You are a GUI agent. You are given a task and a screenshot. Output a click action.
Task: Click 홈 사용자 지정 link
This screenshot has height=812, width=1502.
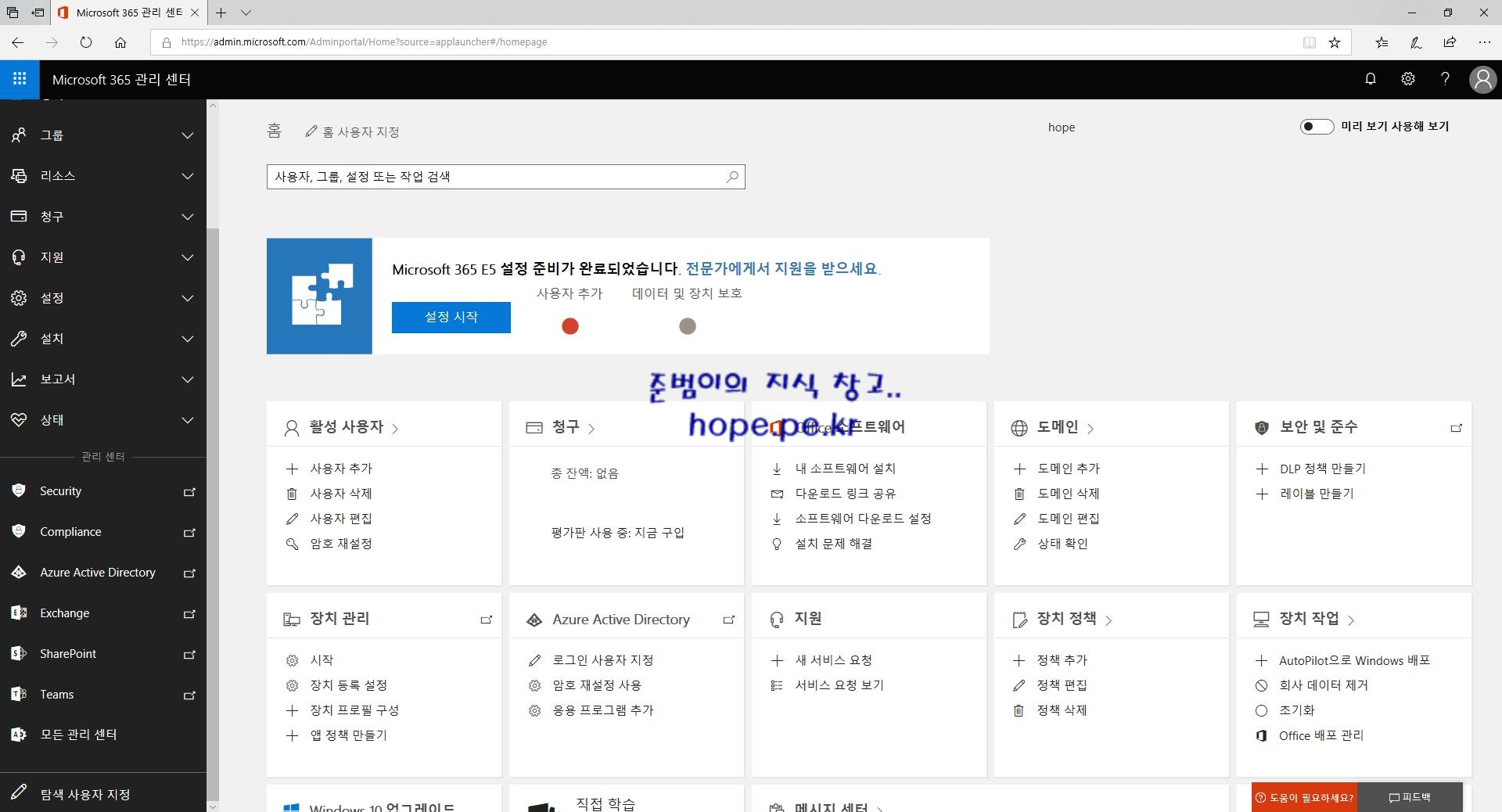[353, 131]
